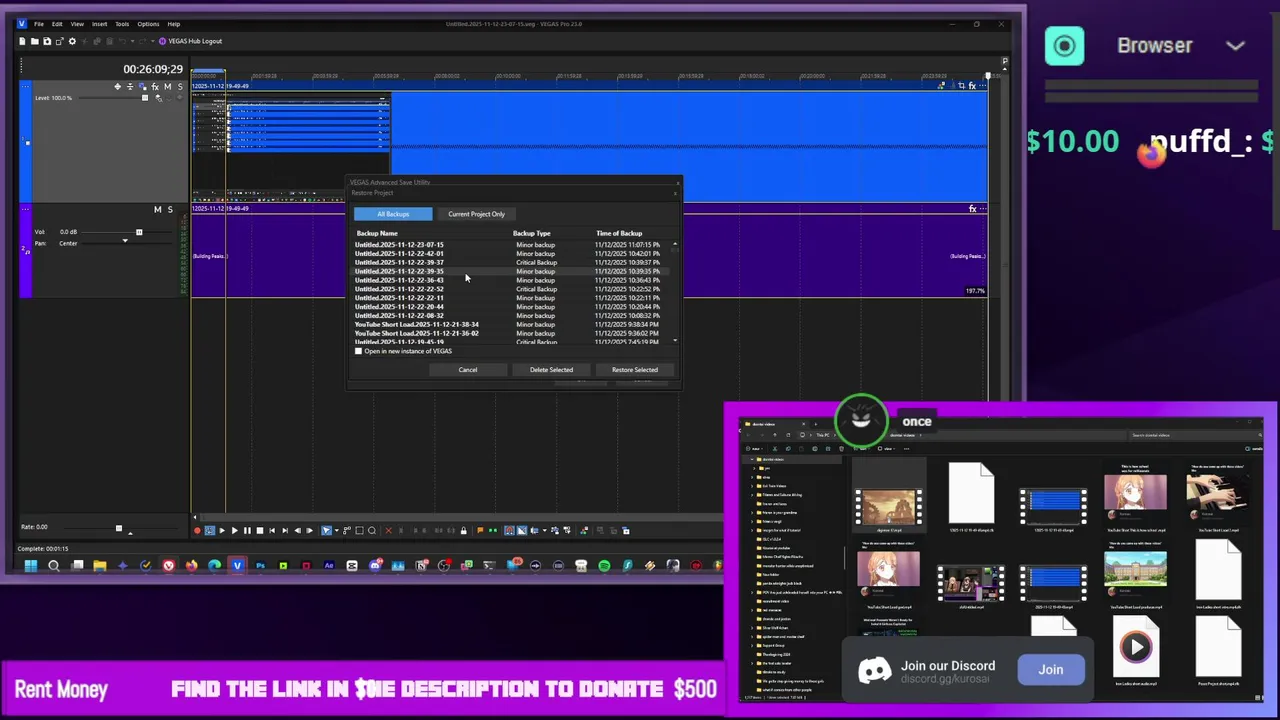Open the Tools menu
Image resolution: width=1280 pixels, height=720 pixels.
(x=122, y=24)
